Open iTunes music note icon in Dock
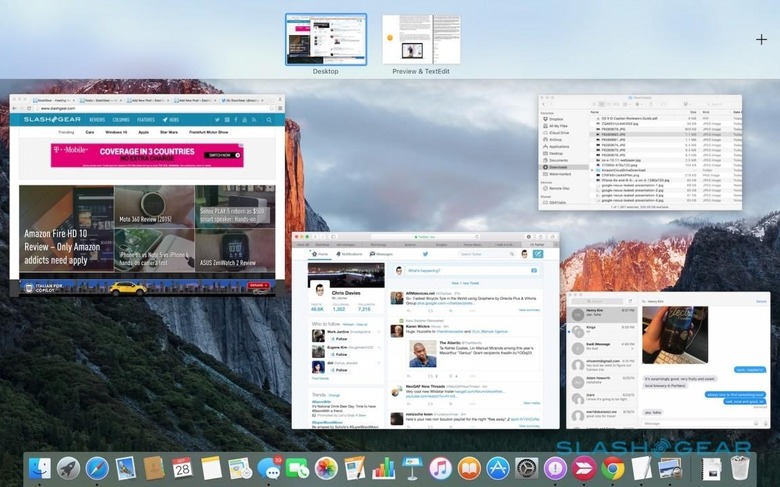Screen dimensions: 780x487 440,468
